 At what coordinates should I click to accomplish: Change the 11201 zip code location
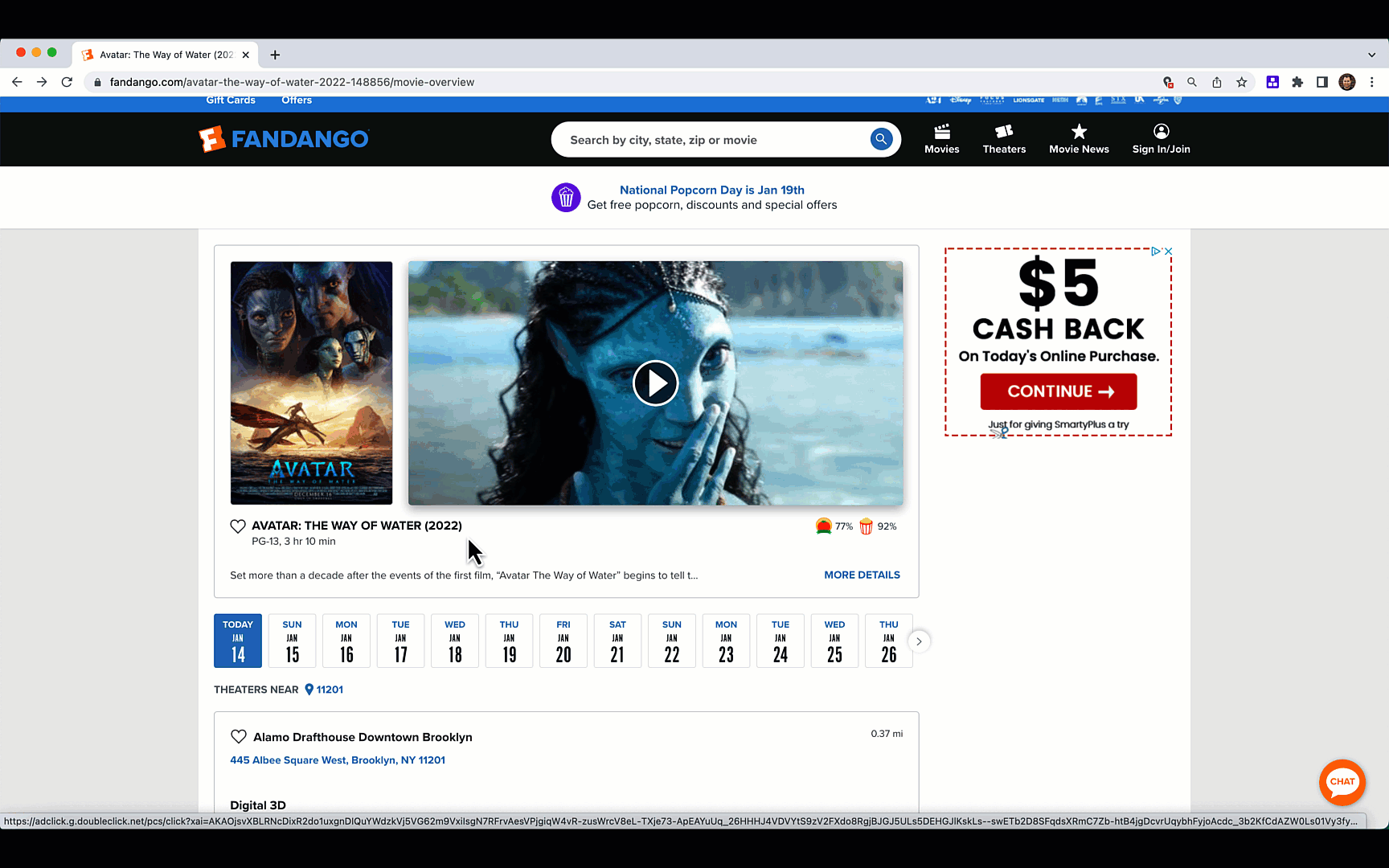pyautogui.click(x=324, y=690)
